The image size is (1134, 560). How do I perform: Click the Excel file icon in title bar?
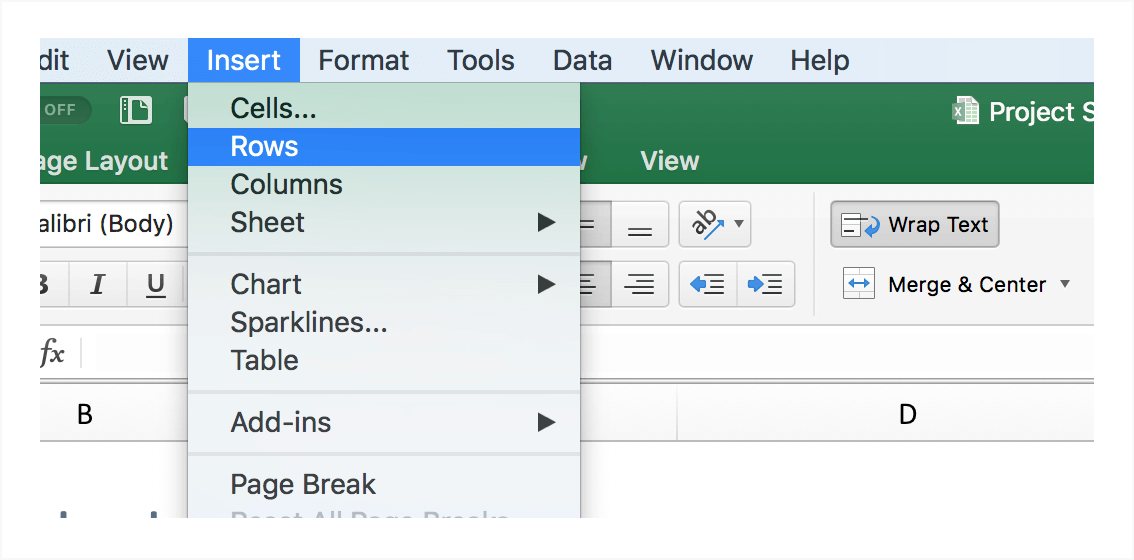tap(965, 111)
